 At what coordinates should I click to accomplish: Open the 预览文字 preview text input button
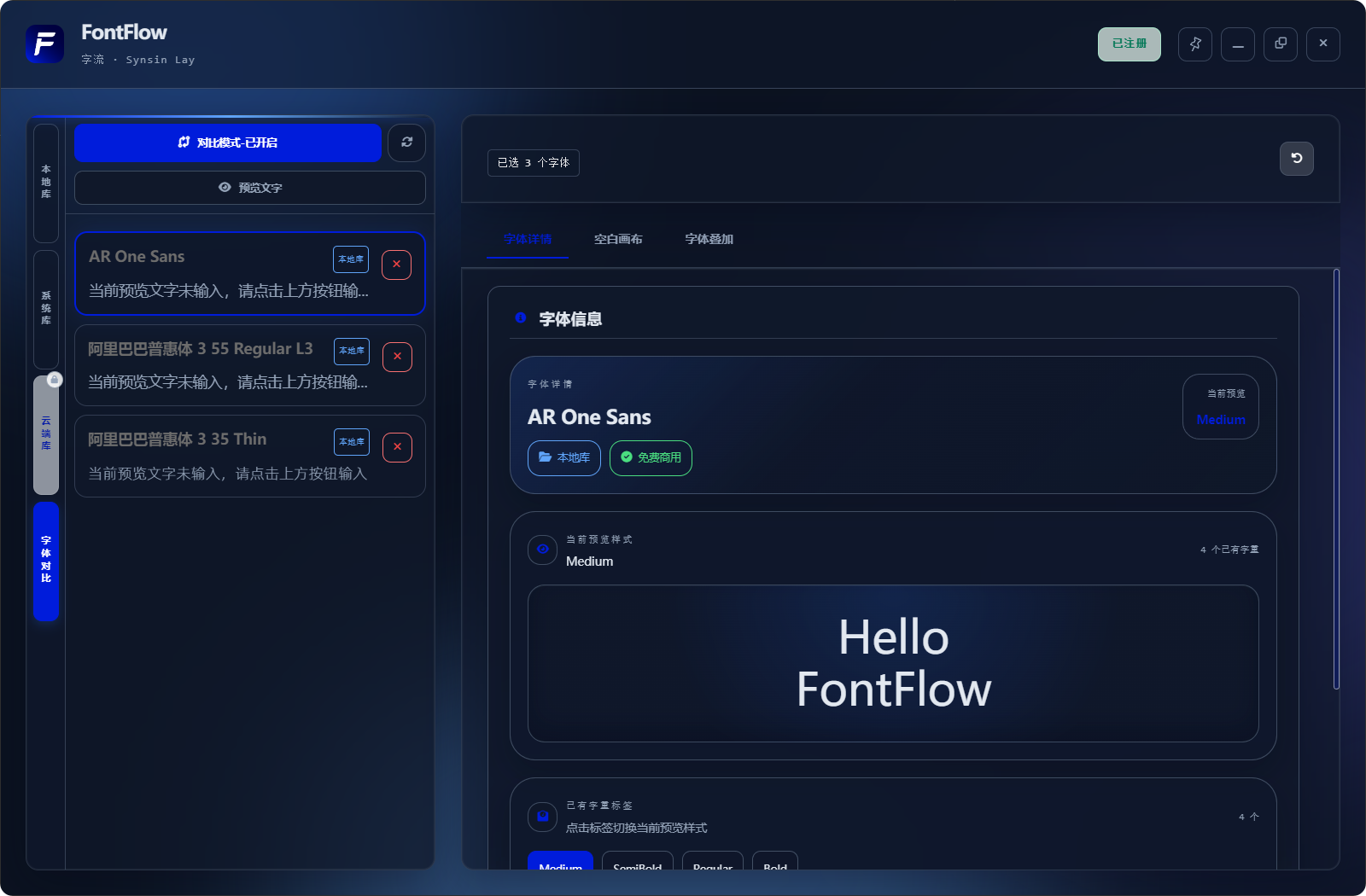(250, 188)
